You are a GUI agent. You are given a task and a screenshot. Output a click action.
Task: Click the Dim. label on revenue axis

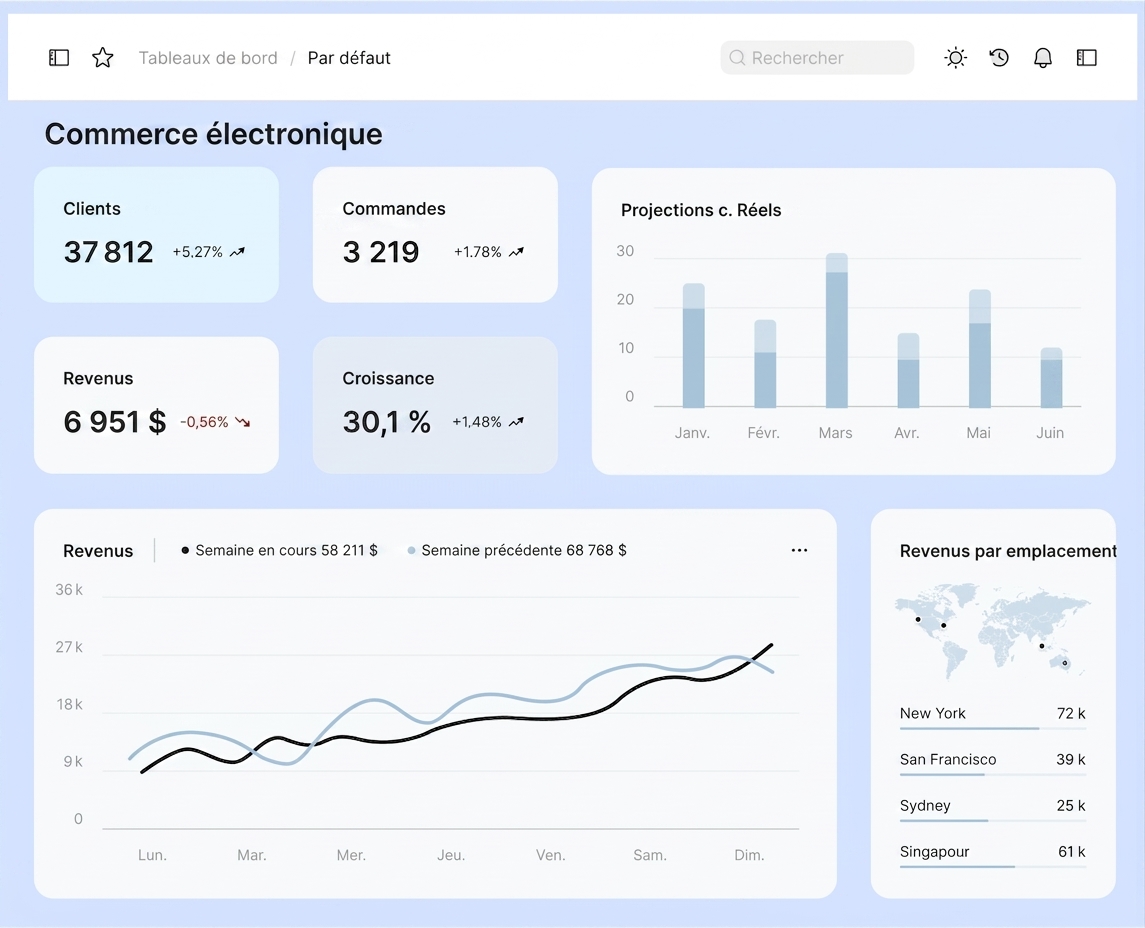(x=749, y=855)
